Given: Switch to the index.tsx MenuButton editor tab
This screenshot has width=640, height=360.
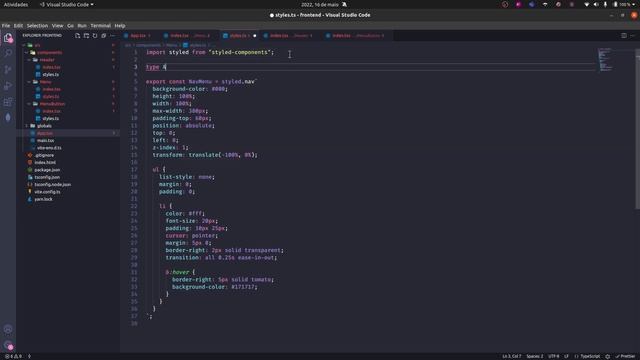Looking at the screenshot, I should [x=357, y=36].
